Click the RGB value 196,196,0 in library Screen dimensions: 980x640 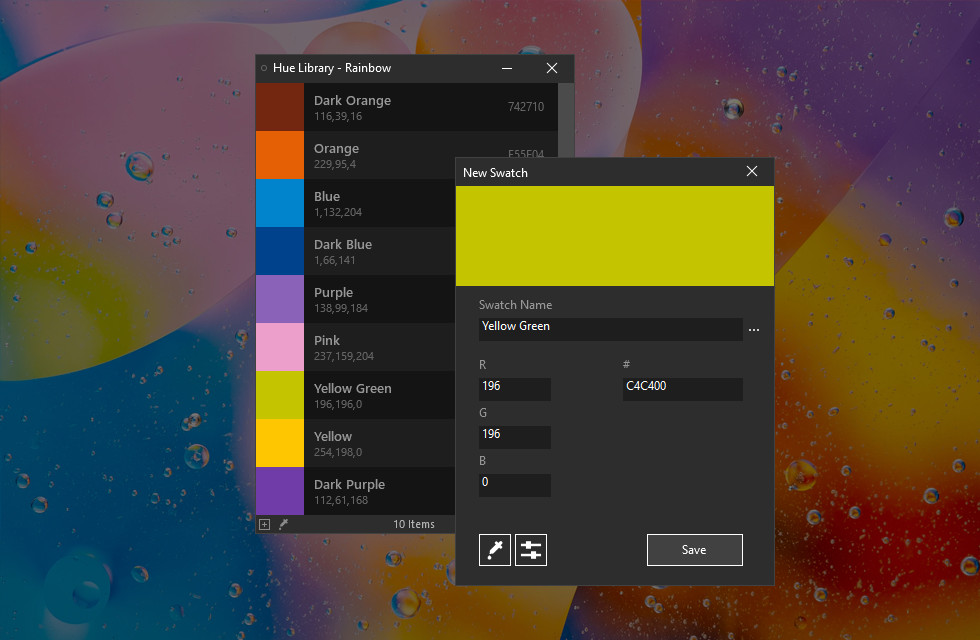coord(338,404)
